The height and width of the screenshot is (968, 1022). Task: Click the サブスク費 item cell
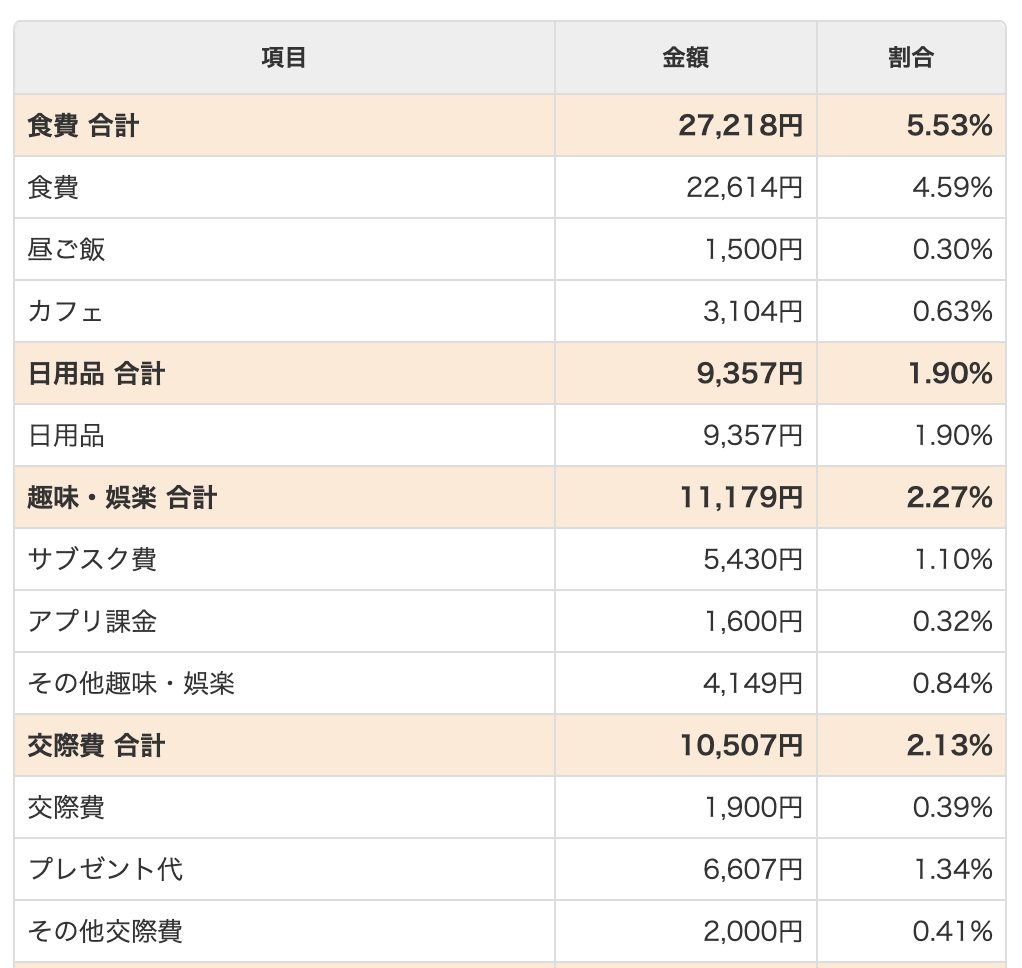pos(92,560)
